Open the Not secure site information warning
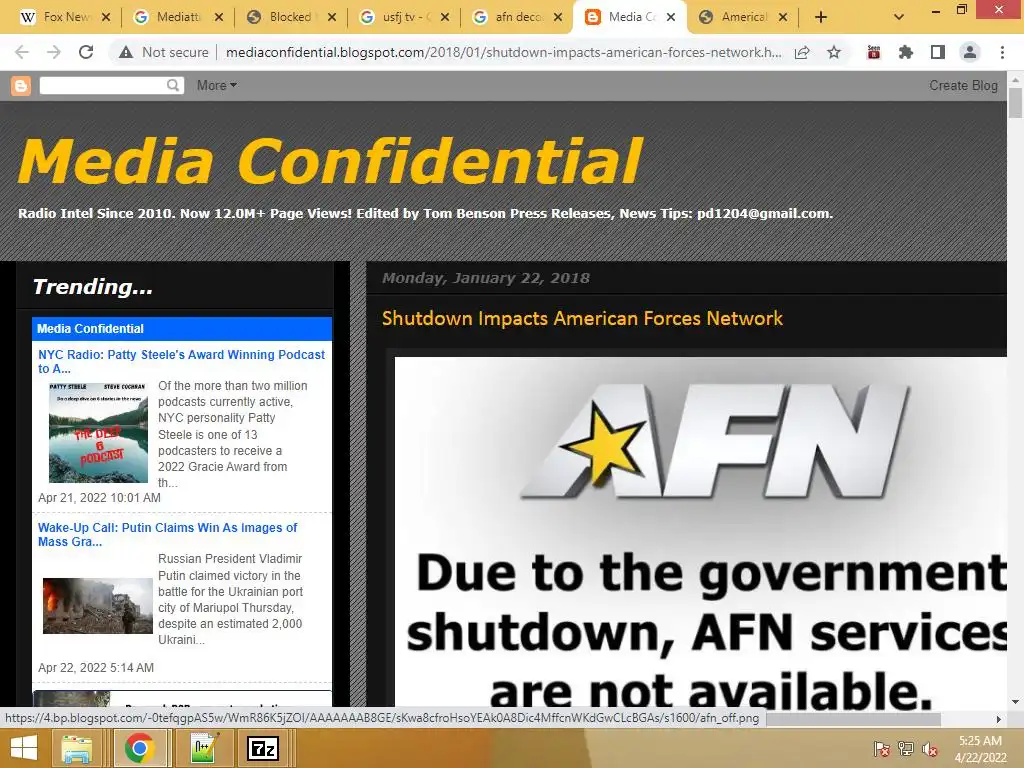Viewport: 1024px width, 768px height. click(163, 52)
